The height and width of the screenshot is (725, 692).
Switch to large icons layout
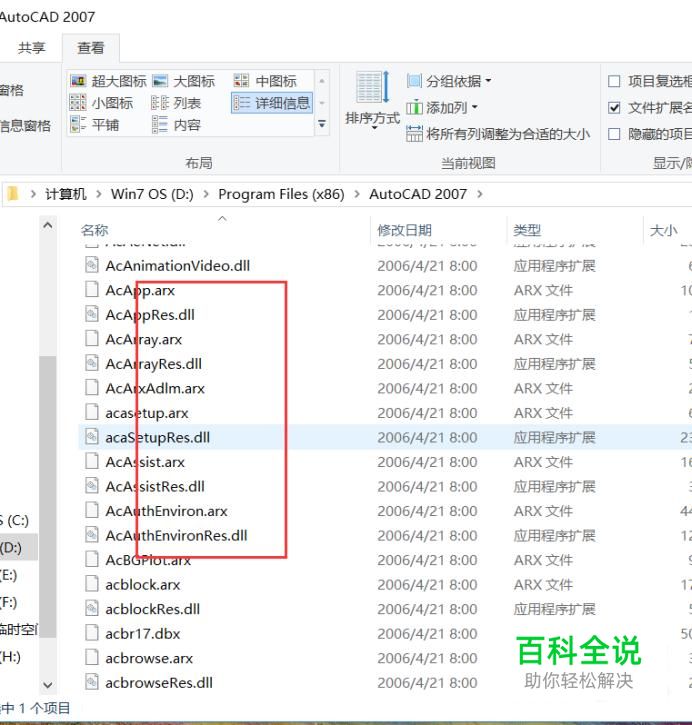click(184, 81)
